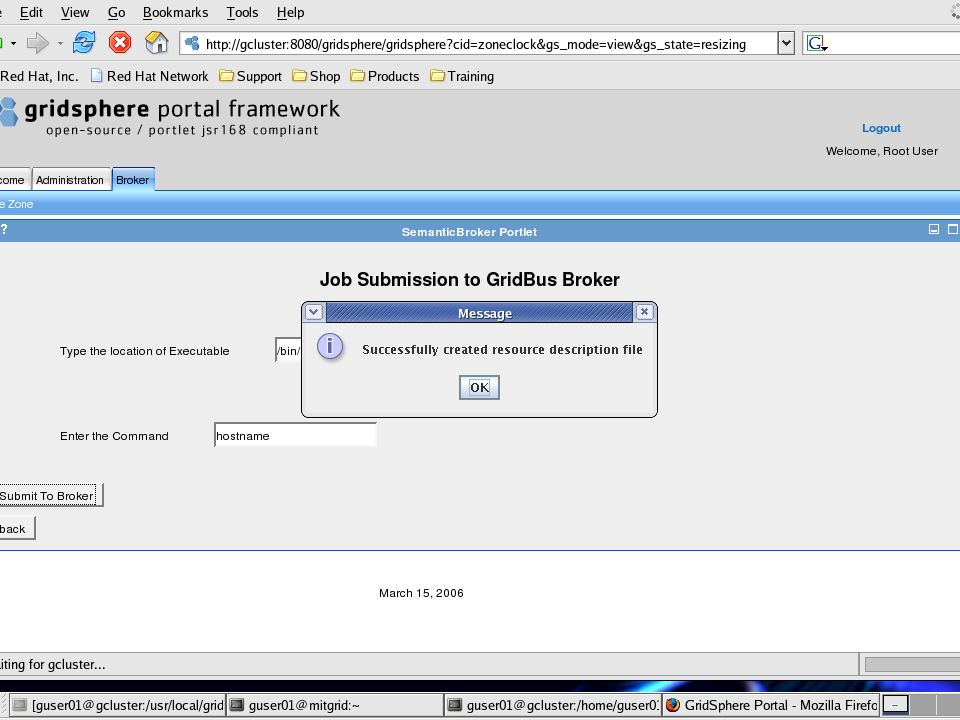960x720 pixels.
Task: Open Support bookmarks folder
Action: click(x=251, y=77)
